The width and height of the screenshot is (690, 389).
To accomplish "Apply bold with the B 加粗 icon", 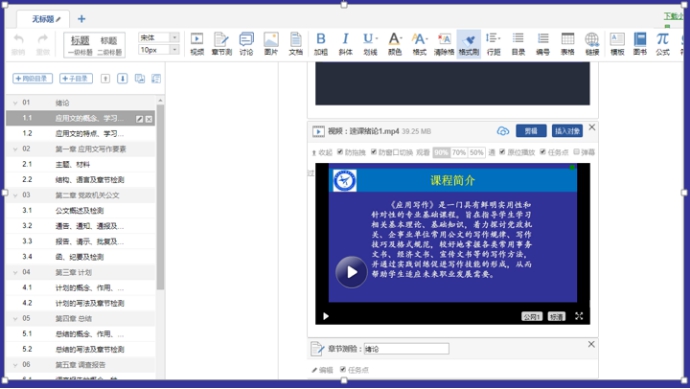I will (x=321, y=44).
